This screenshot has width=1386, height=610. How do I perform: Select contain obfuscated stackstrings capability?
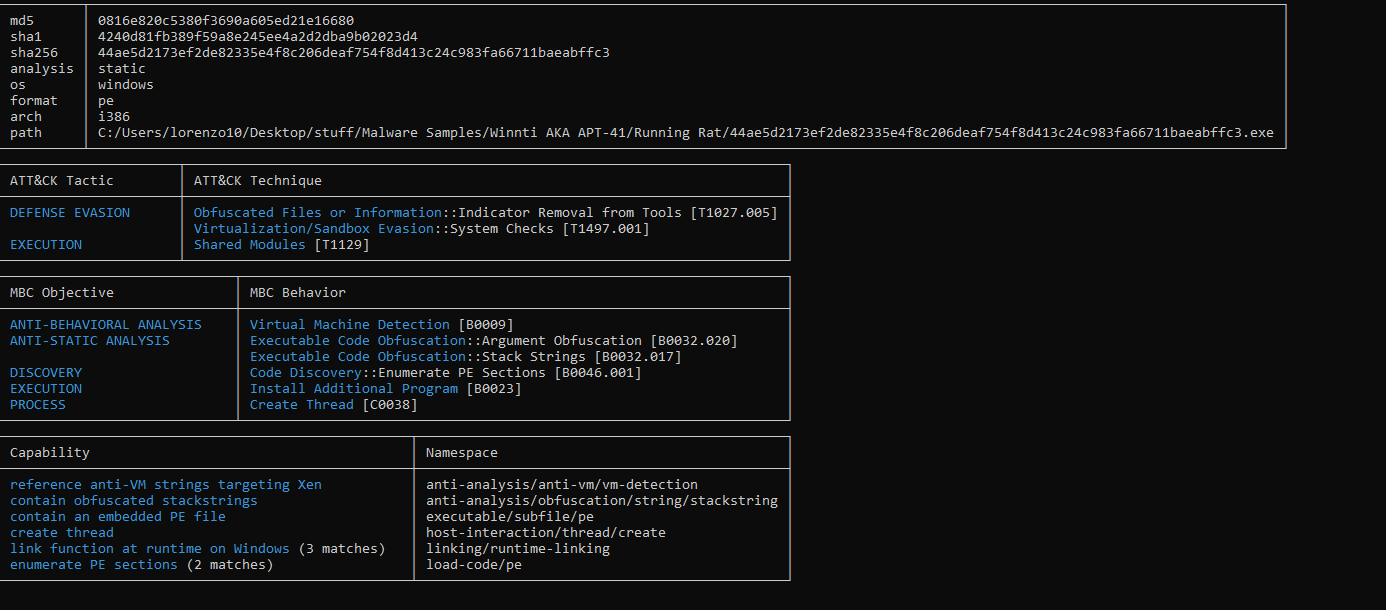click(134, 501)
